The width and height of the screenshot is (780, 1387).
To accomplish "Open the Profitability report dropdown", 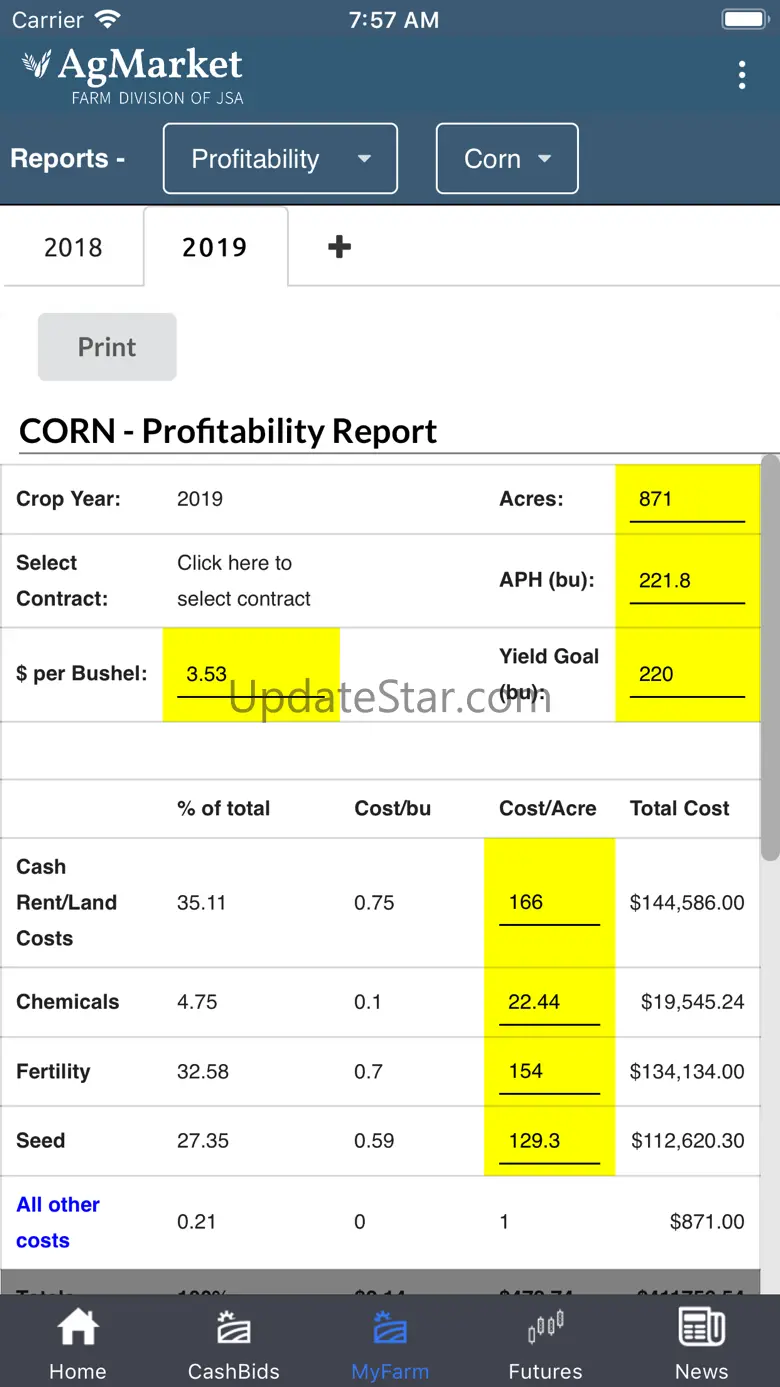I will coord(280,159).
